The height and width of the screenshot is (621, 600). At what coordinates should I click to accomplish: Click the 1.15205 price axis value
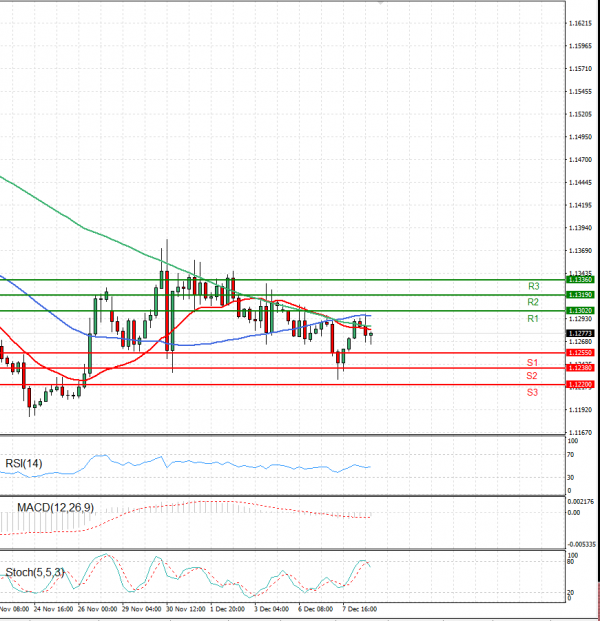580,114
